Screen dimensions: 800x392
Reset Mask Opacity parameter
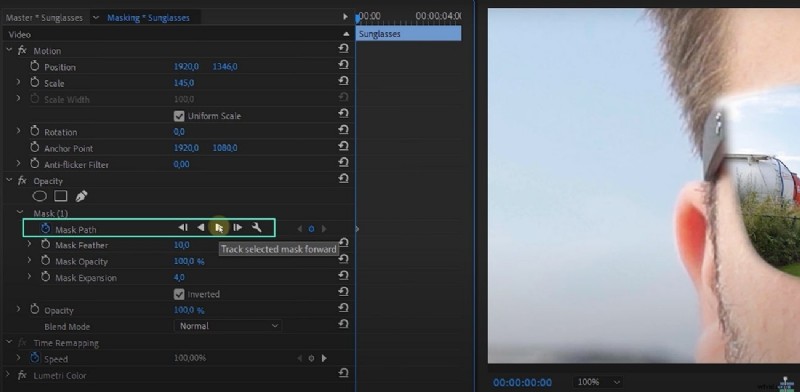click(343, 259)
